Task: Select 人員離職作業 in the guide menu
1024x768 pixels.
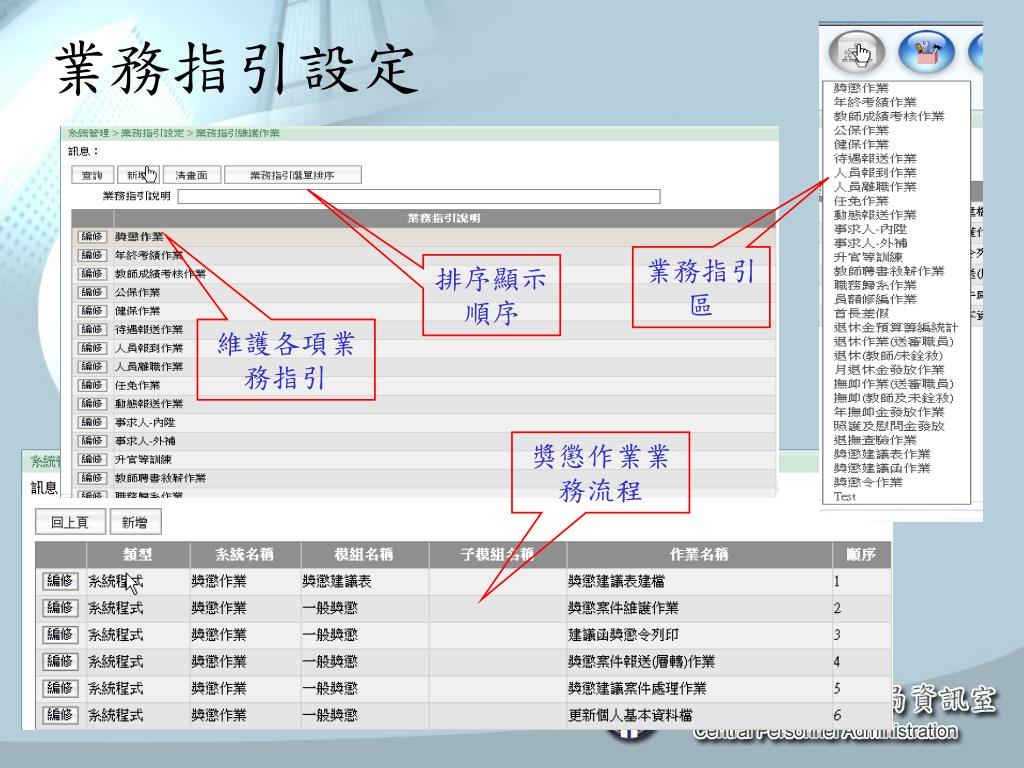Action: 875,187
